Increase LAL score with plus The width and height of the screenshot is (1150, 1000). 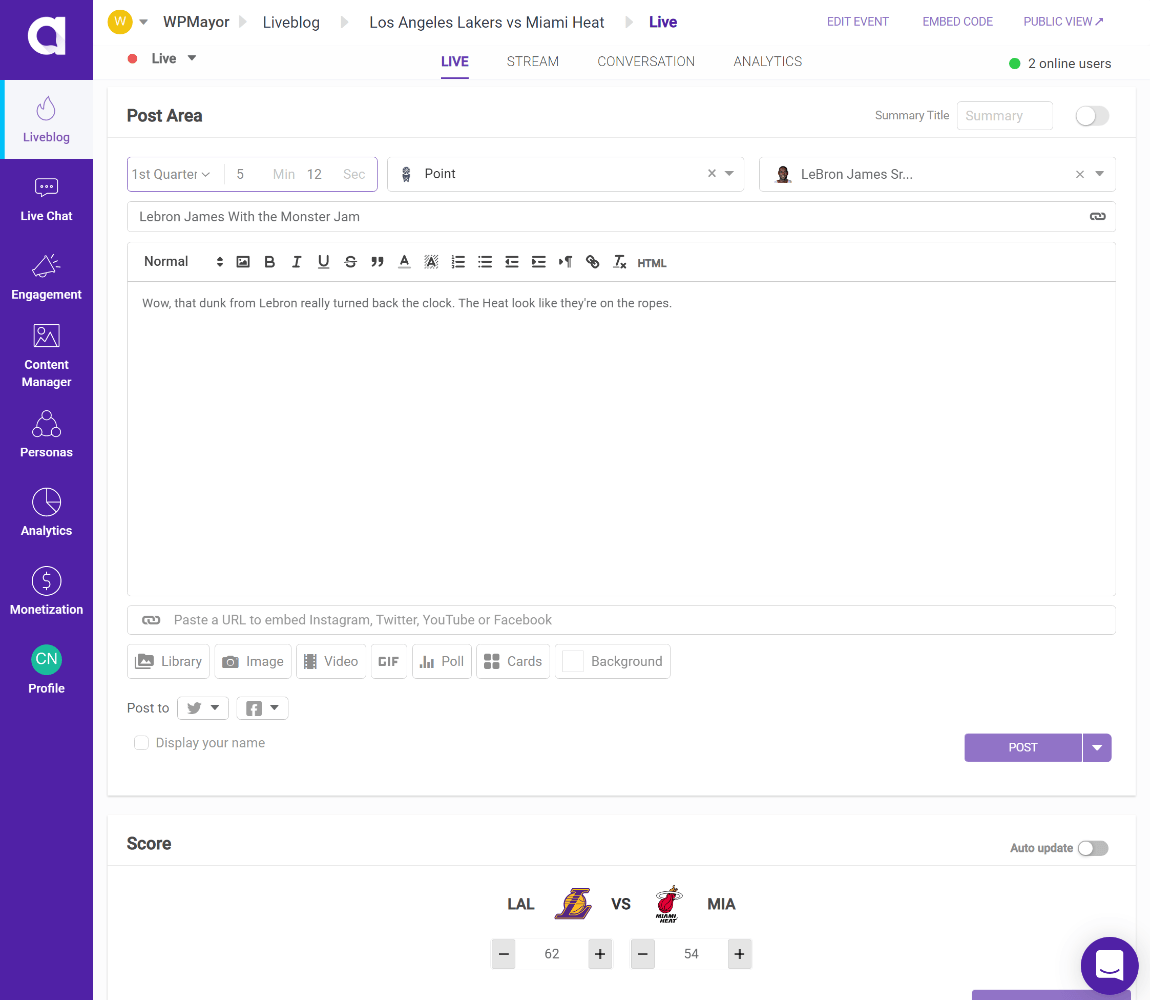[600, 954]
